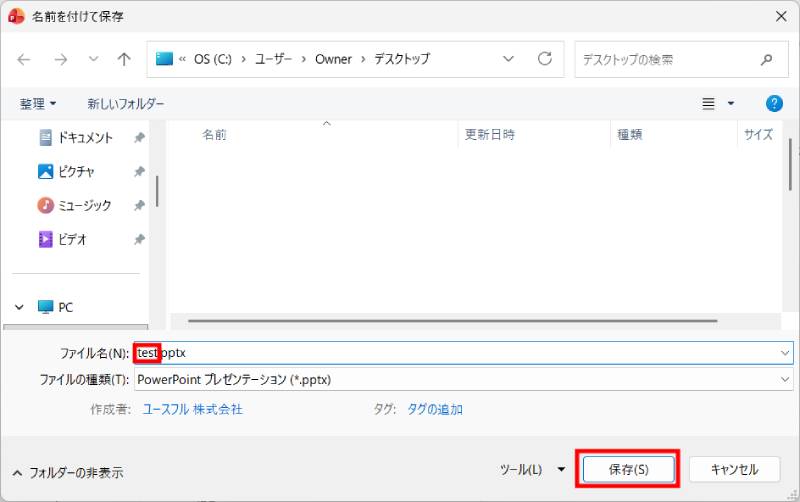Go forward using the right arrow
Viewport: 800px width, 502px height.
(x=61, y=60)
